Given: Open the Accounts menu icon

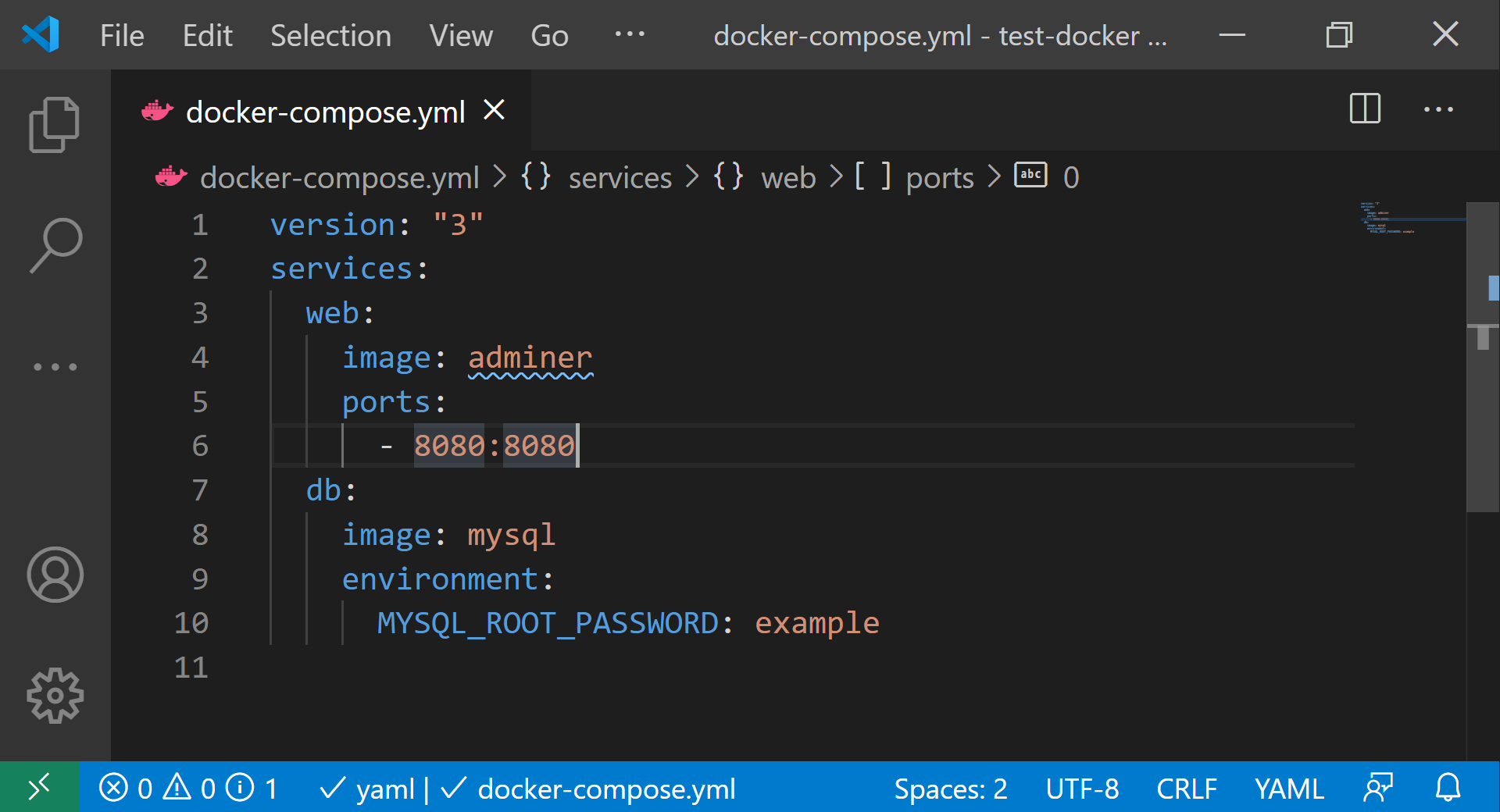Looking at the screenshot, I should coord(55,575).
